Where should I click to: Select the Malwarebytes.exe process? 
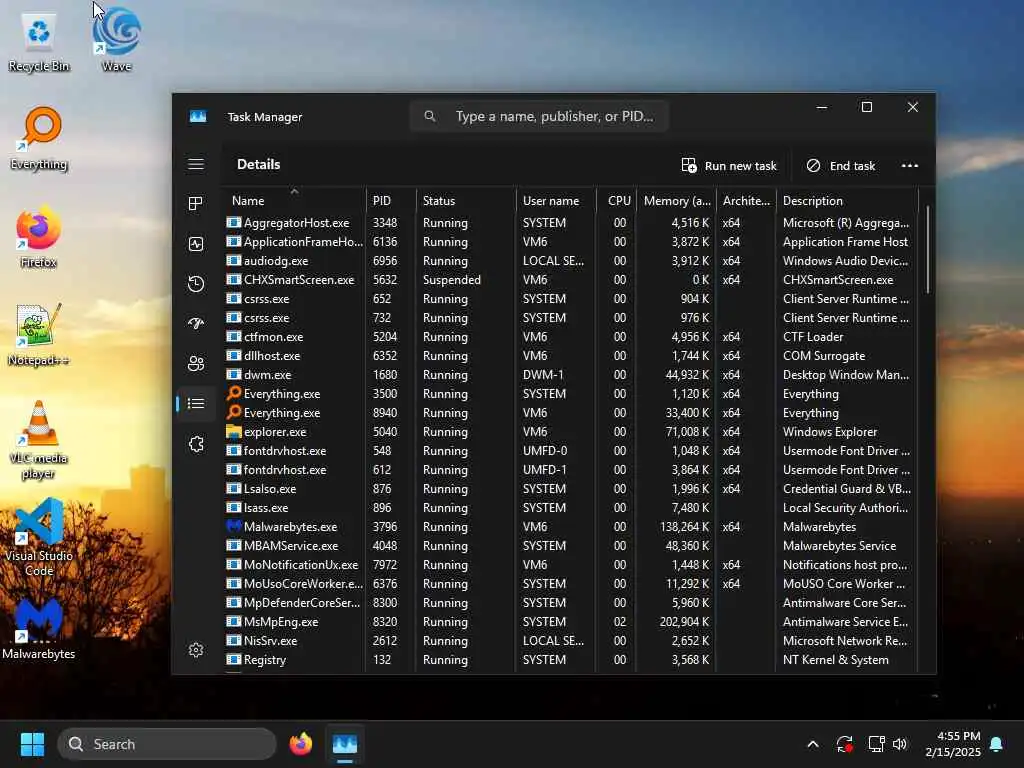pos(571,526)
